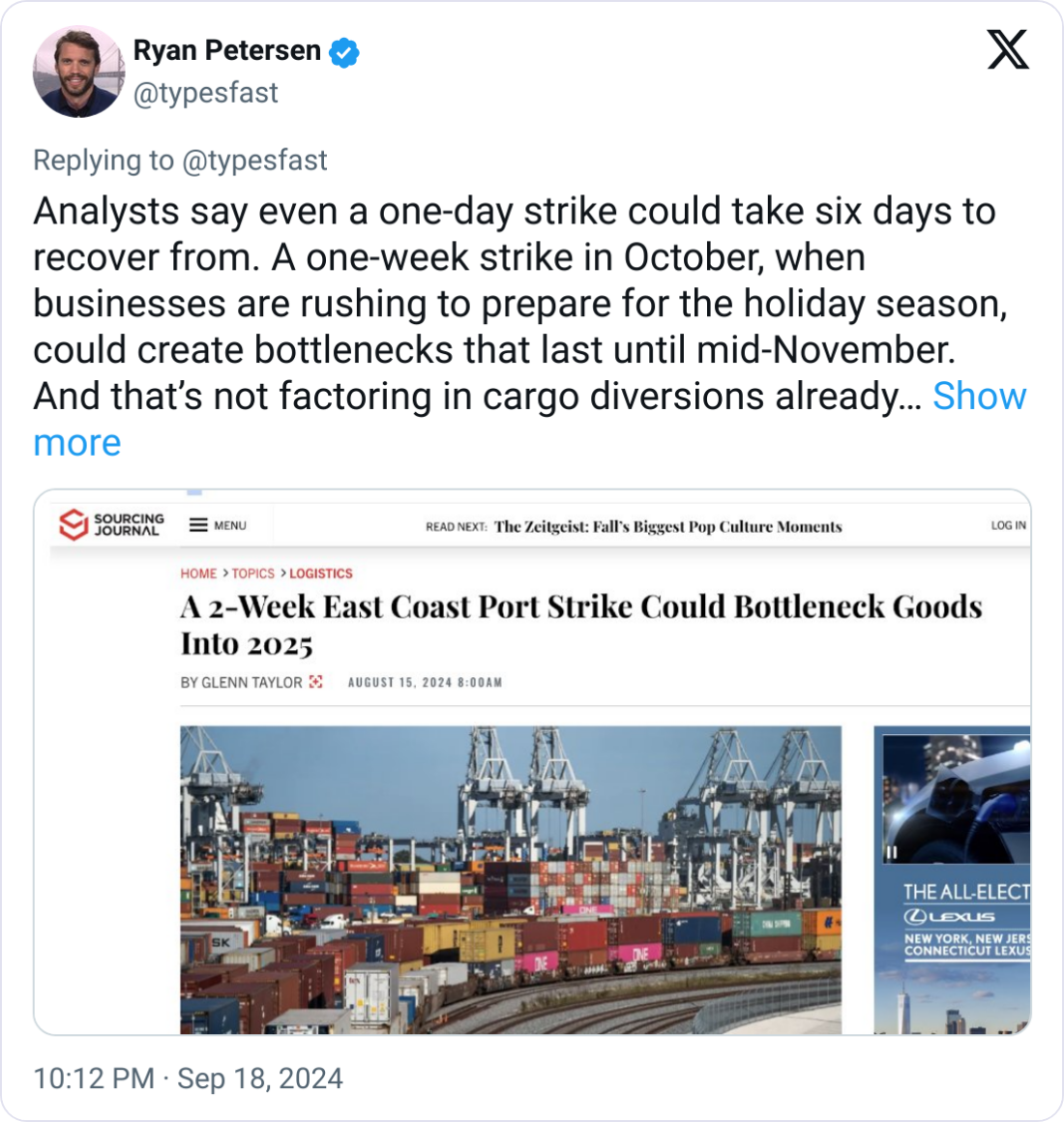Click the East Coast Port Strike headline
1064x1122 pixels.
point(581,625)
